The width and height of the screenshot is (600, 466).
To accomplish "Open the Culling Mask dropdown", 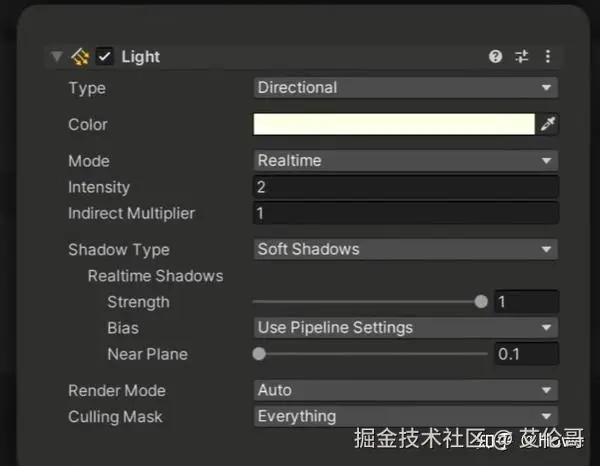I will 405,417.
